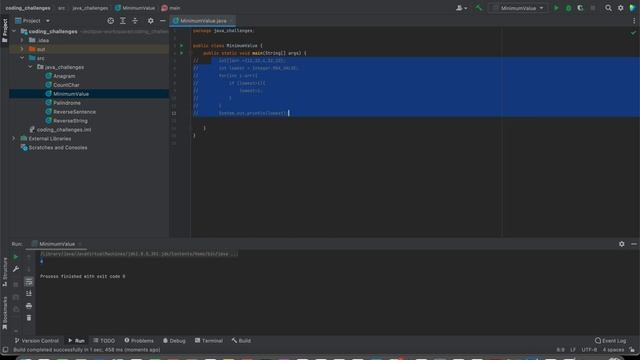Toggle soft-wrap in Run console
Screen dimensions: 640x360
29,281
